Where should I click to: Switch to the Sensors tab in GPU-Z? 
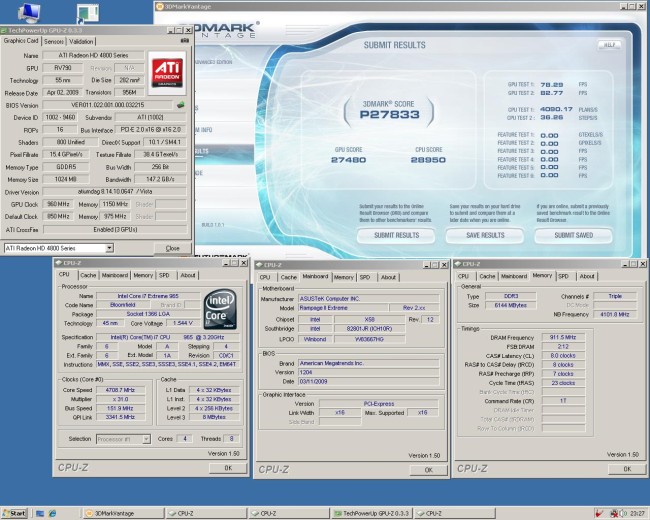coord(54,41)
